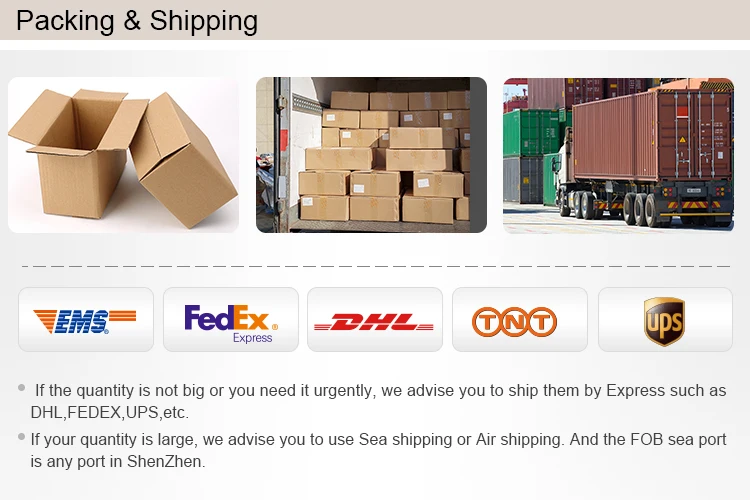Click the tilted closed cardboard box

[184, 160]
